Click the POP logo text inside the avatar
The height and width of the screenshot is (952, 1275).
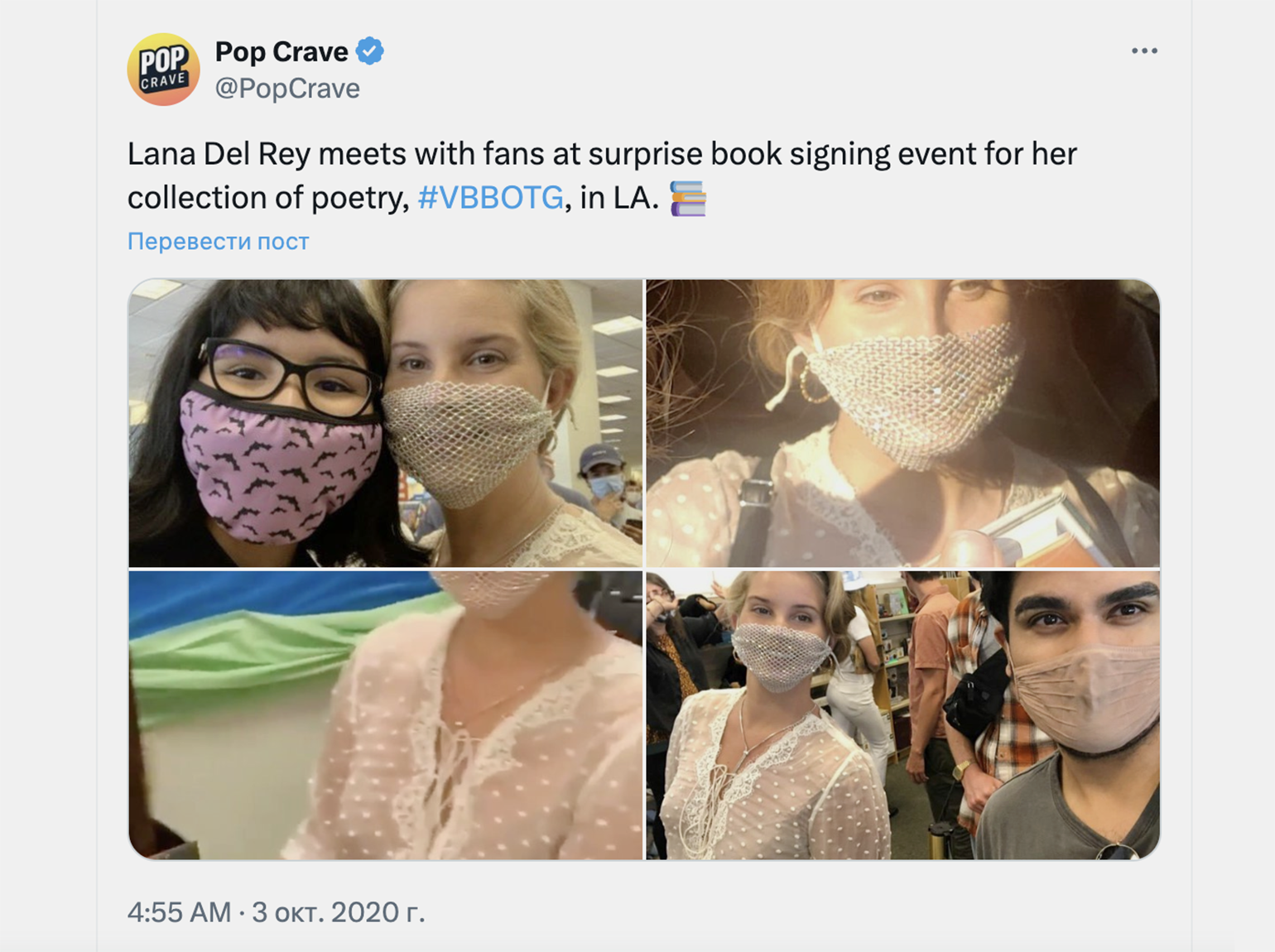pyautogui.click(x=163, y=60)
